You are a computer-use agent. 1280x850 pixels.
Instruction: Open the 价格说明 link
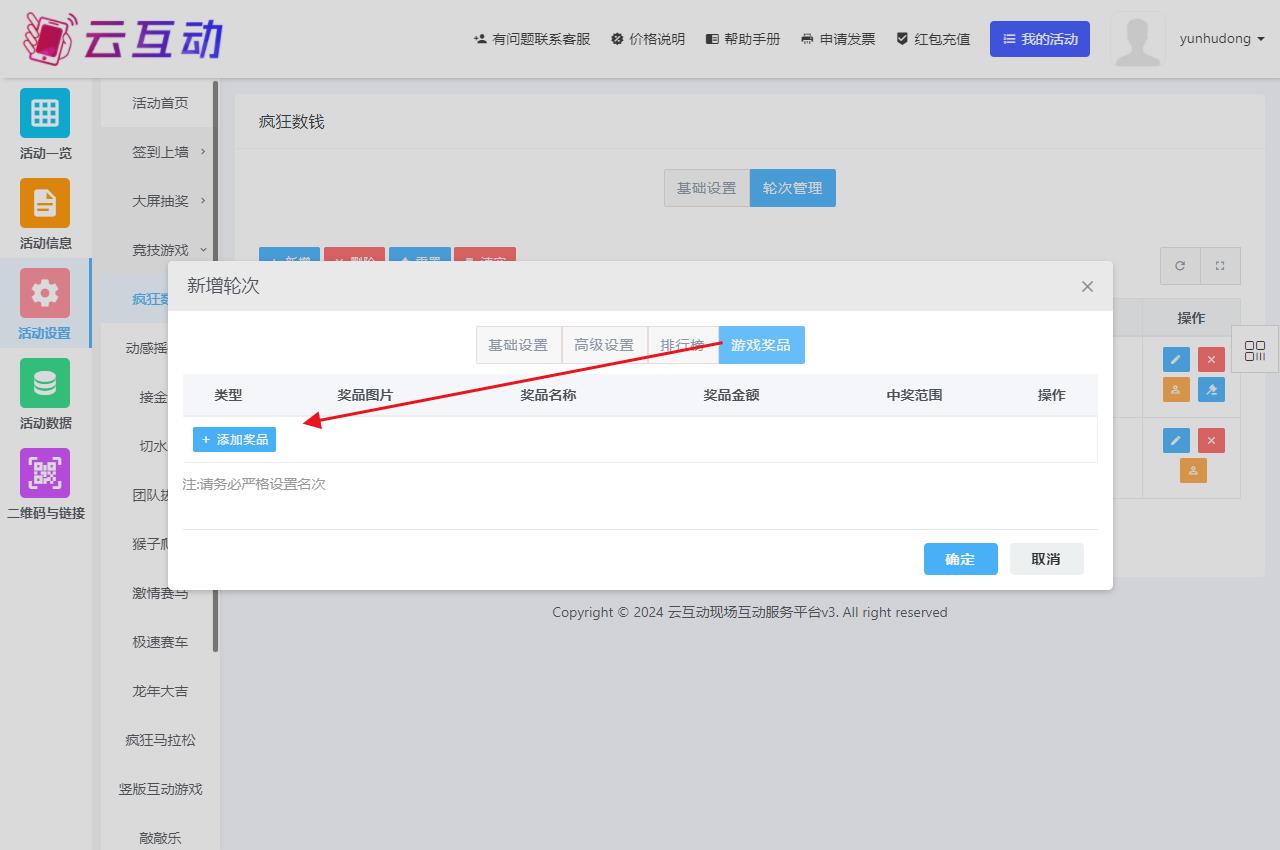[648, 39]
